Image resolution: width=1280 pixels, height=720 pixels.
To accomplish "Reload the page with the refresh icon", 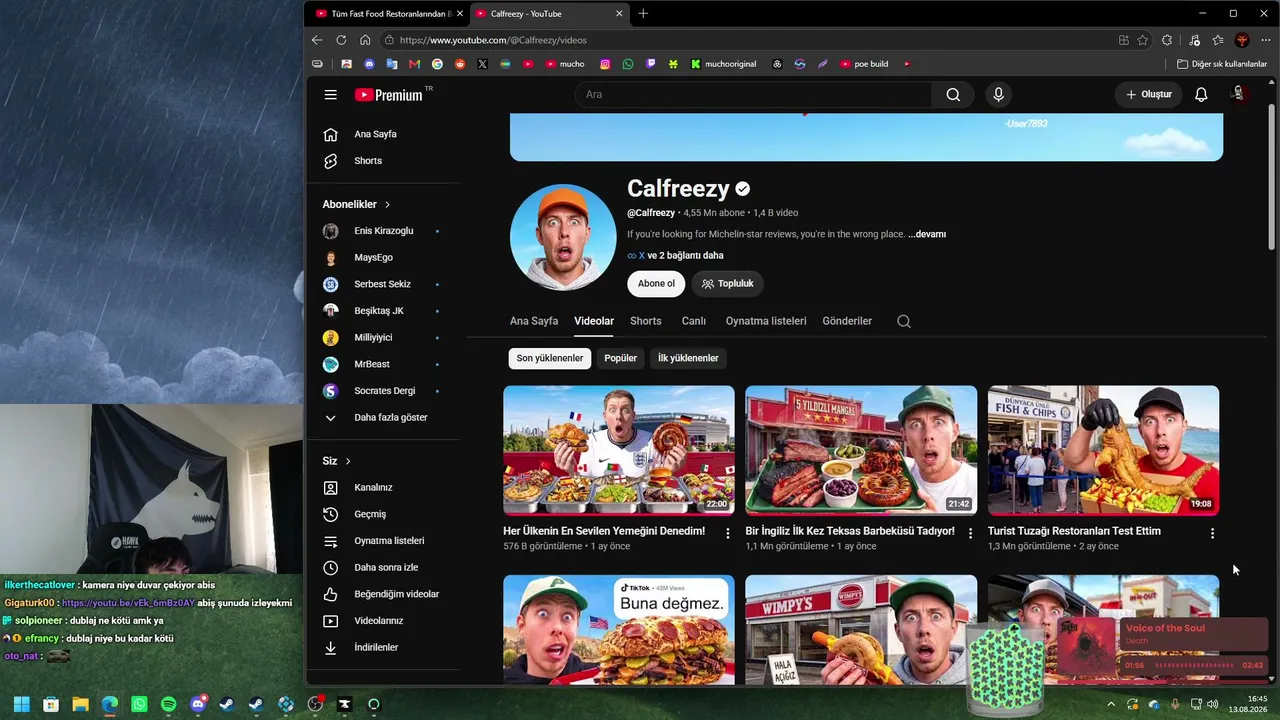I will point(341,40).
